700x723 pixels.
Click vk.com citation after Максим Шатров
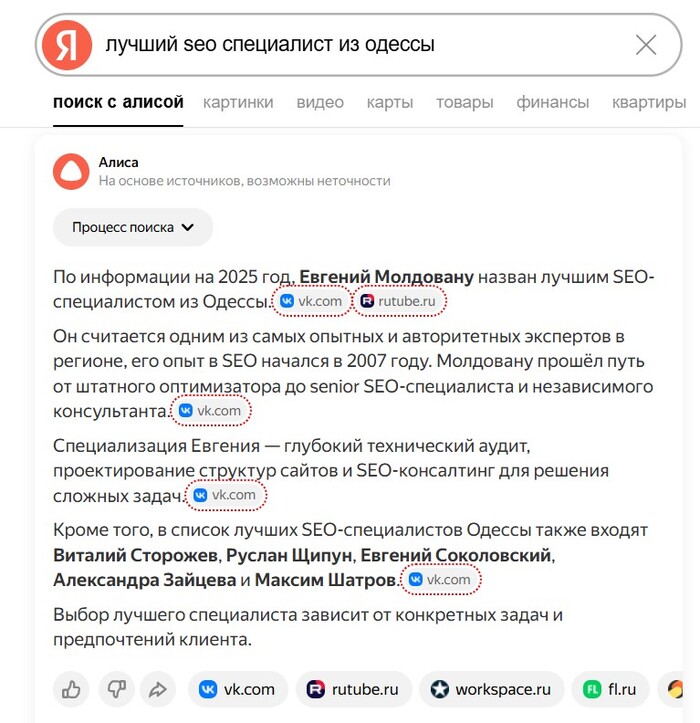(x=440, y=579)
